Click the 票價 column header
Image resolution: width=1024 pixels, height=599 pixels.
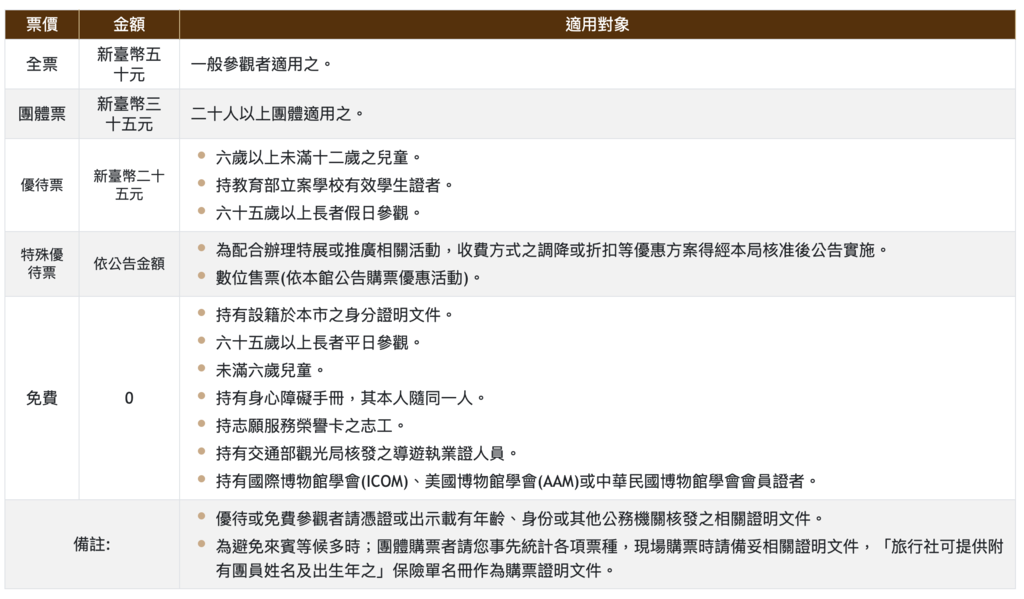click(42, 25)
